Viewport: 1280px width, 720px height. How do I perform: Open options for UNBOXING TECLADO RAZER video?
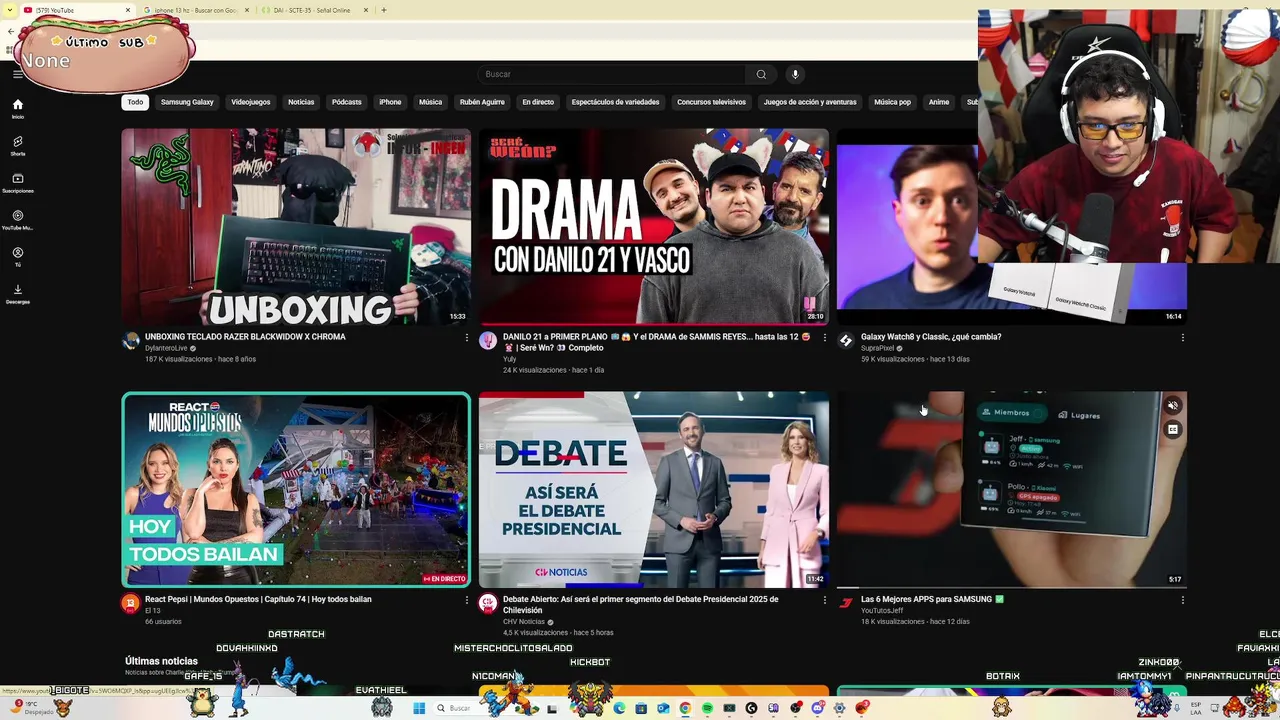coord(466,338)
